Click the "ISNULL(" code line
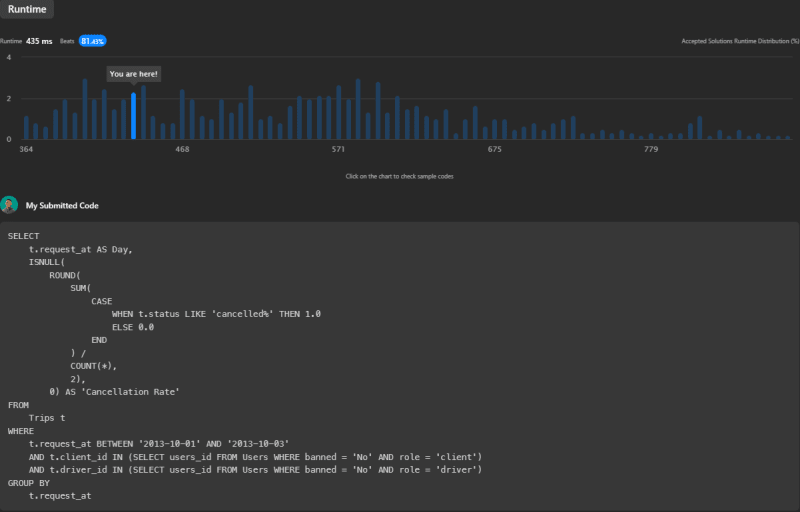Screen dimensions: 800x512 47,262
